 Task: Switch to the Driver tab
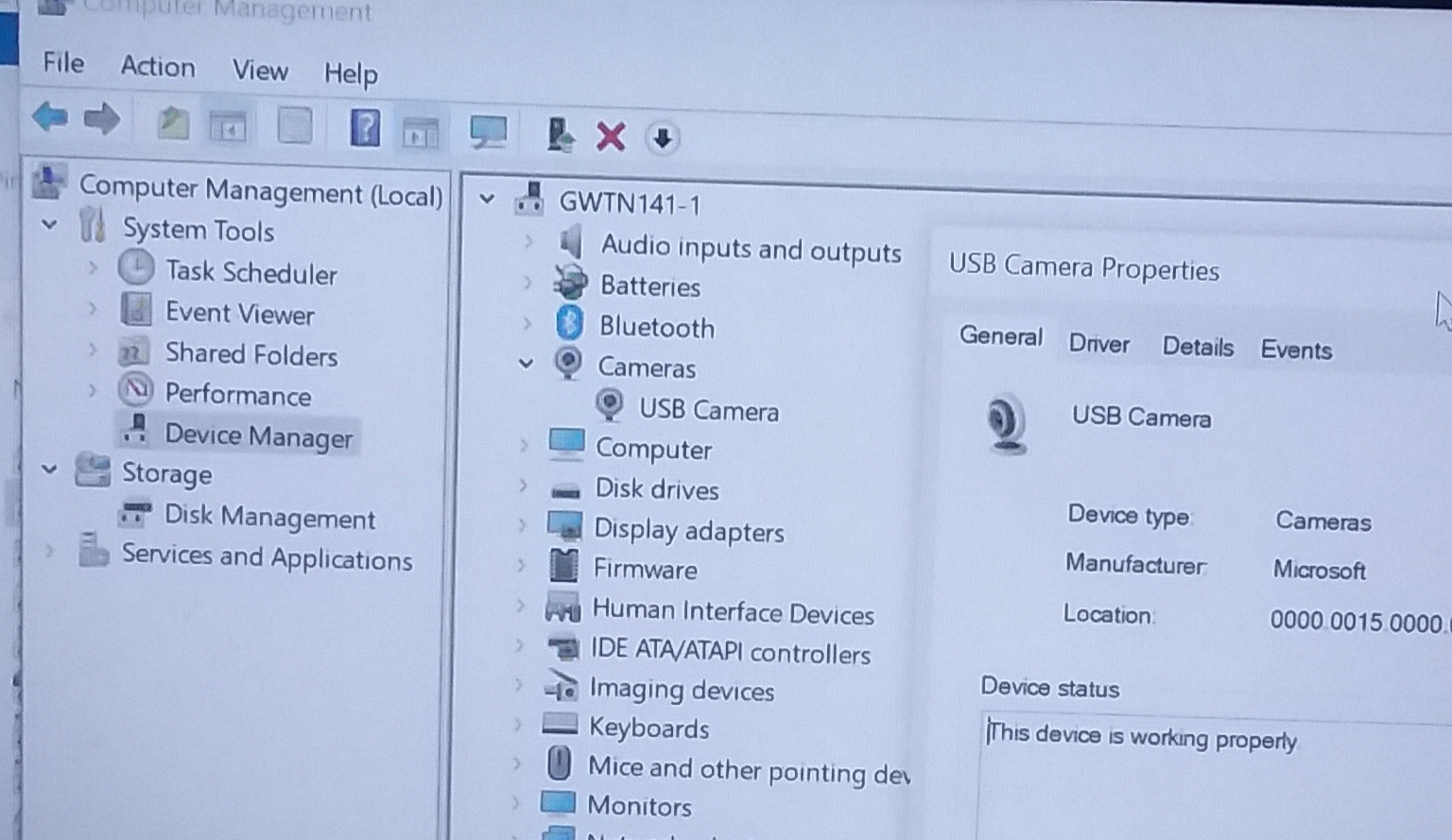[x=1098, y=343]
